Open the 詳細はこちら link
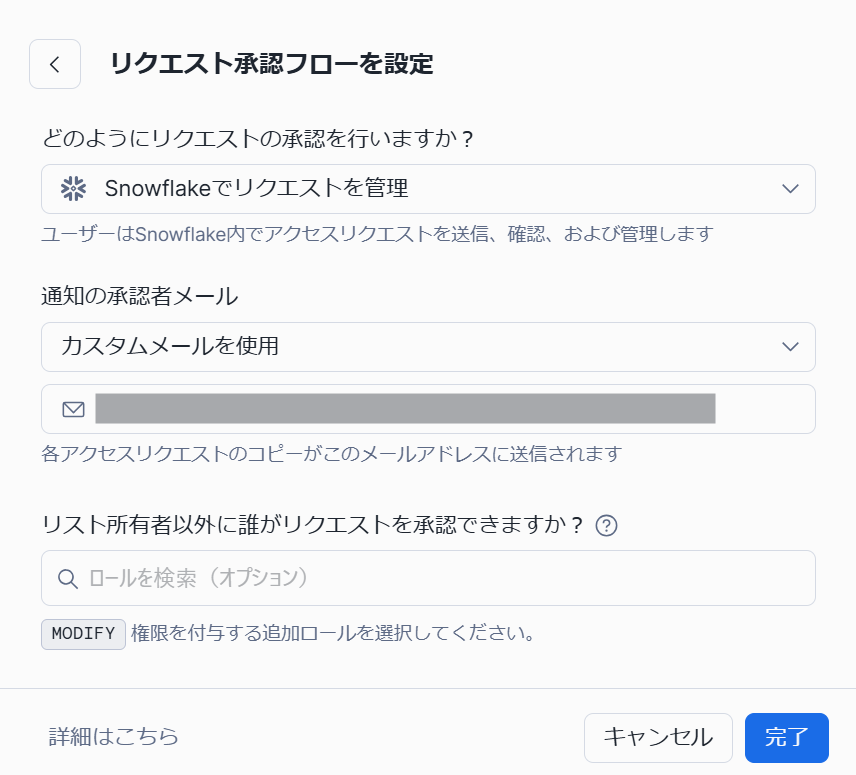Screen dimensions: 856x775 coord(114,737)
